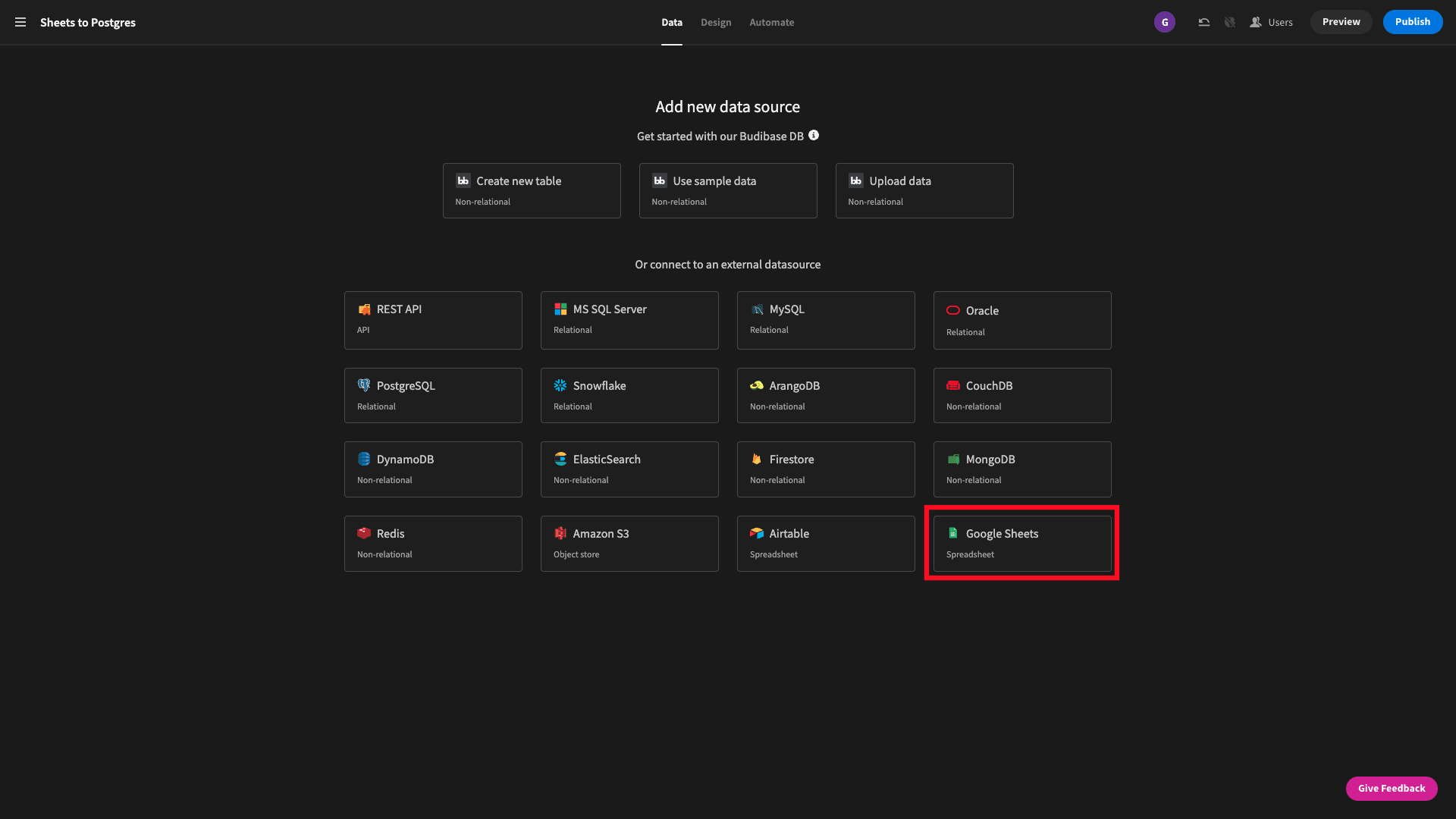Select the Oracle logo icon
This screenshot has height=819, width=1456.
coord(953,310)
